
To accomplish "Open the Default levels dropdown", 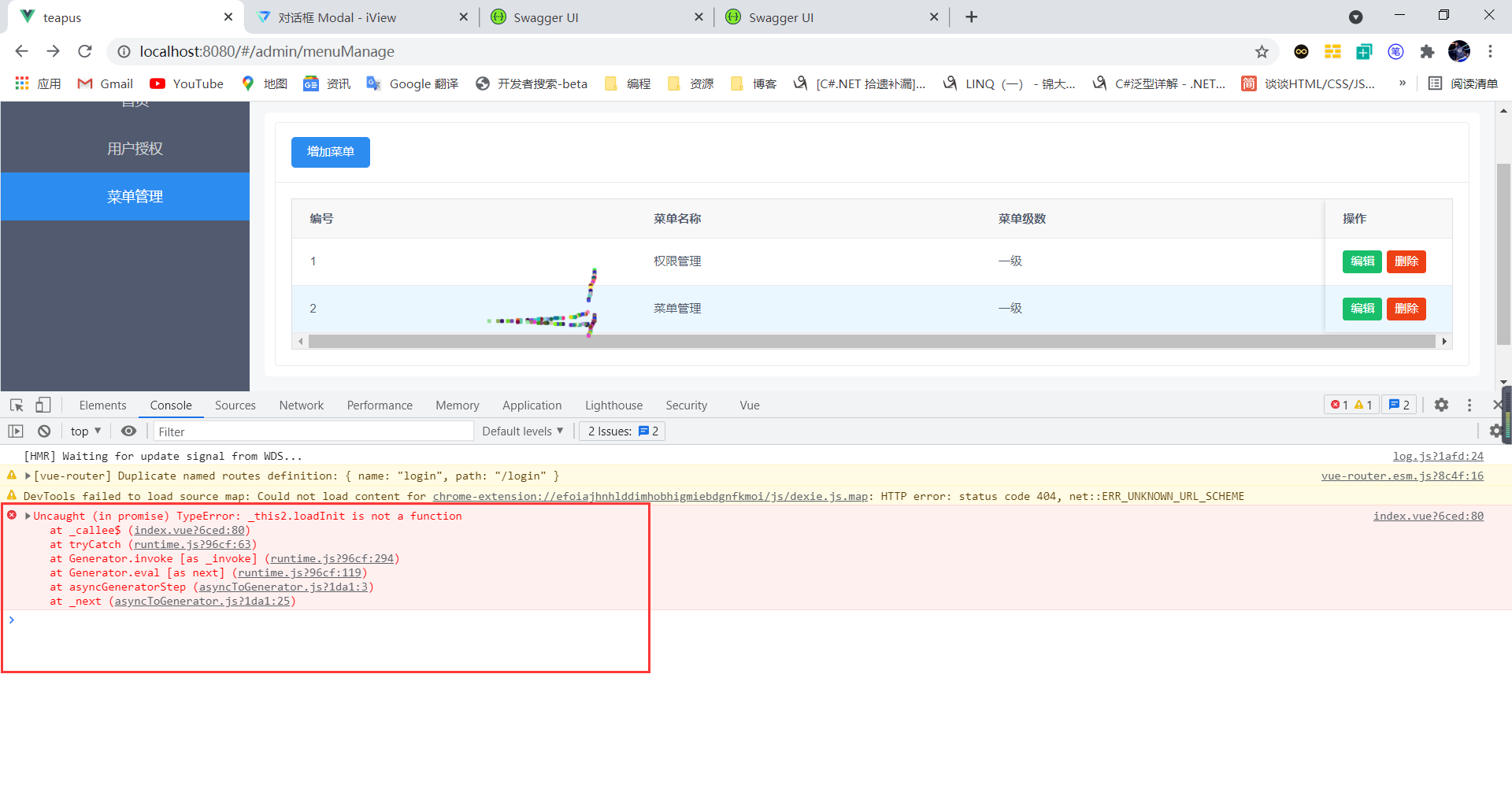I will [522, 431].
